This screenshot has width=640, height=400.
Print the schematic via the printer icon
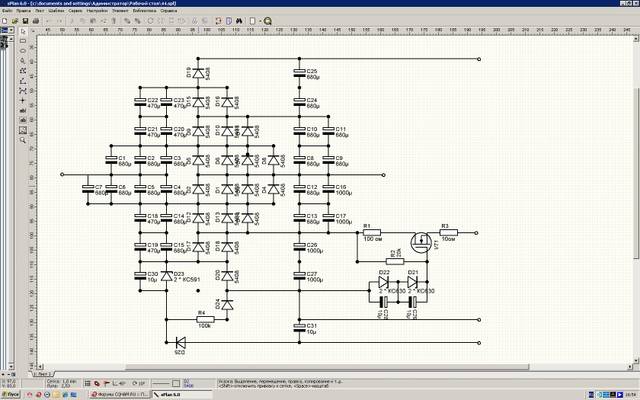tap(36, 21)
